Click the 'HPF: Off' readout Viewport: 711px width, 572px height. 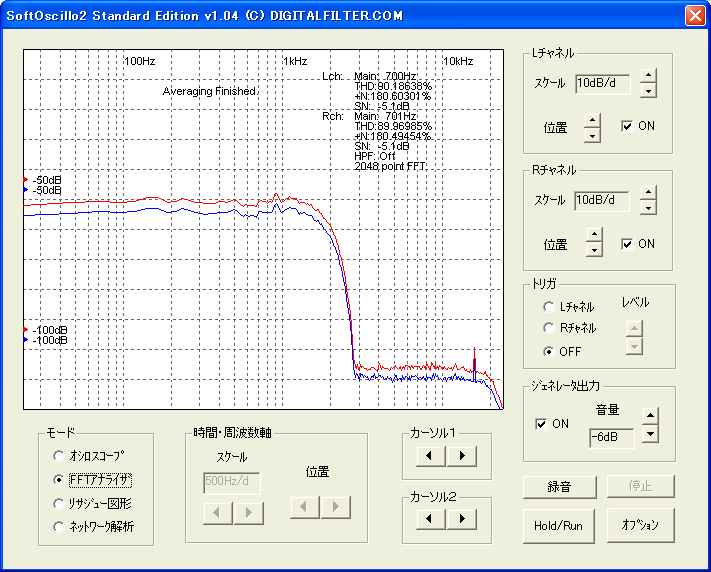(x=375, y=156)
